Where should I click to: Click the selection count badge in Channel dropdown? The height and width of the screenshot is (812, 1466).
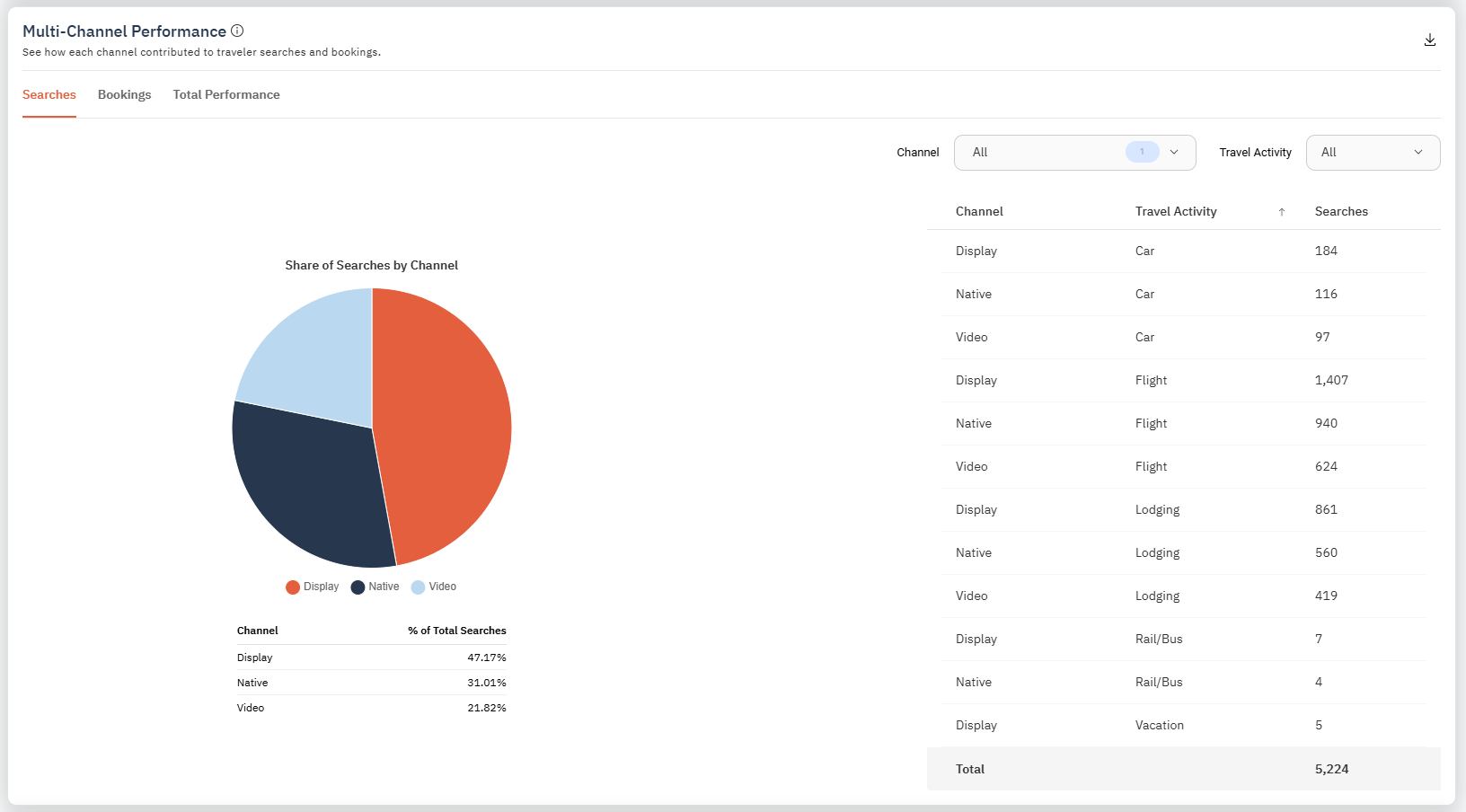click(1142, 152)
